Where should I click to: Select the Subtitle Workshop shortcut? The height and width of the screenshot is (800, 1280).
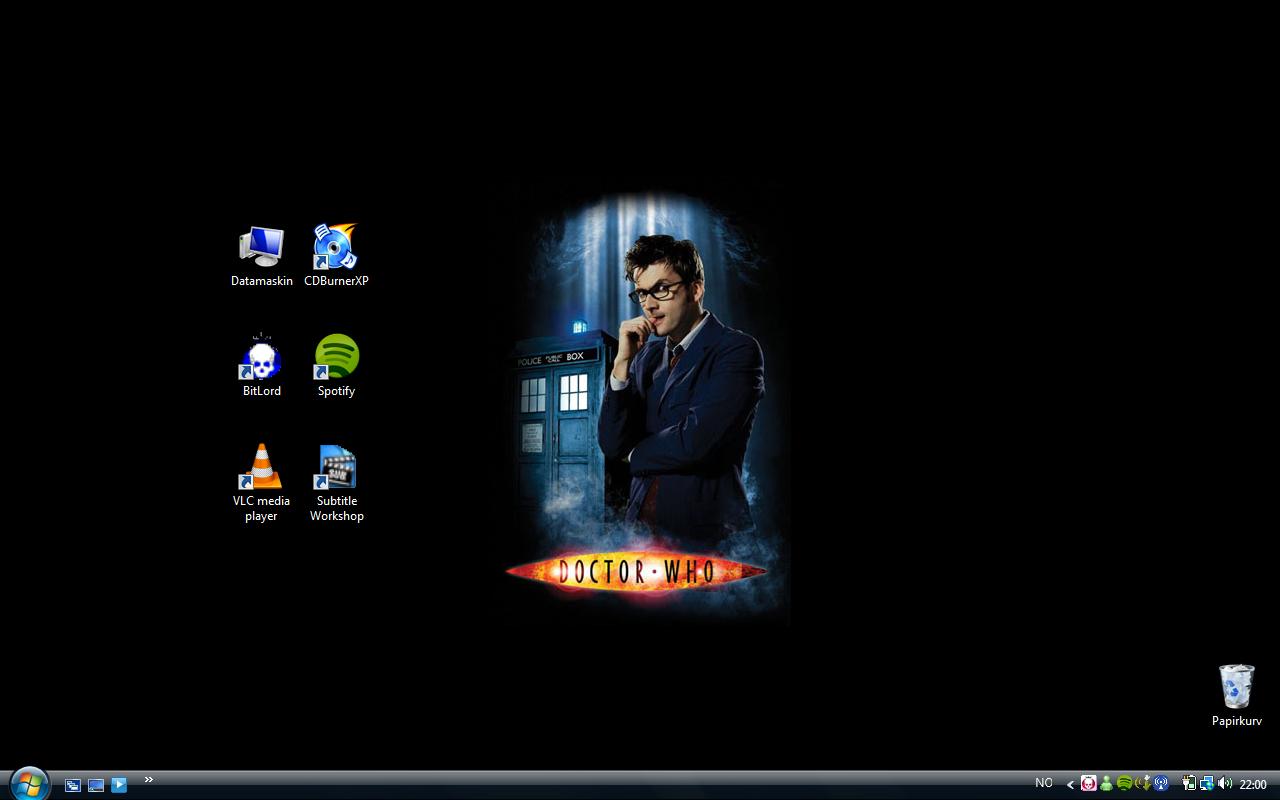coord(336,466)
